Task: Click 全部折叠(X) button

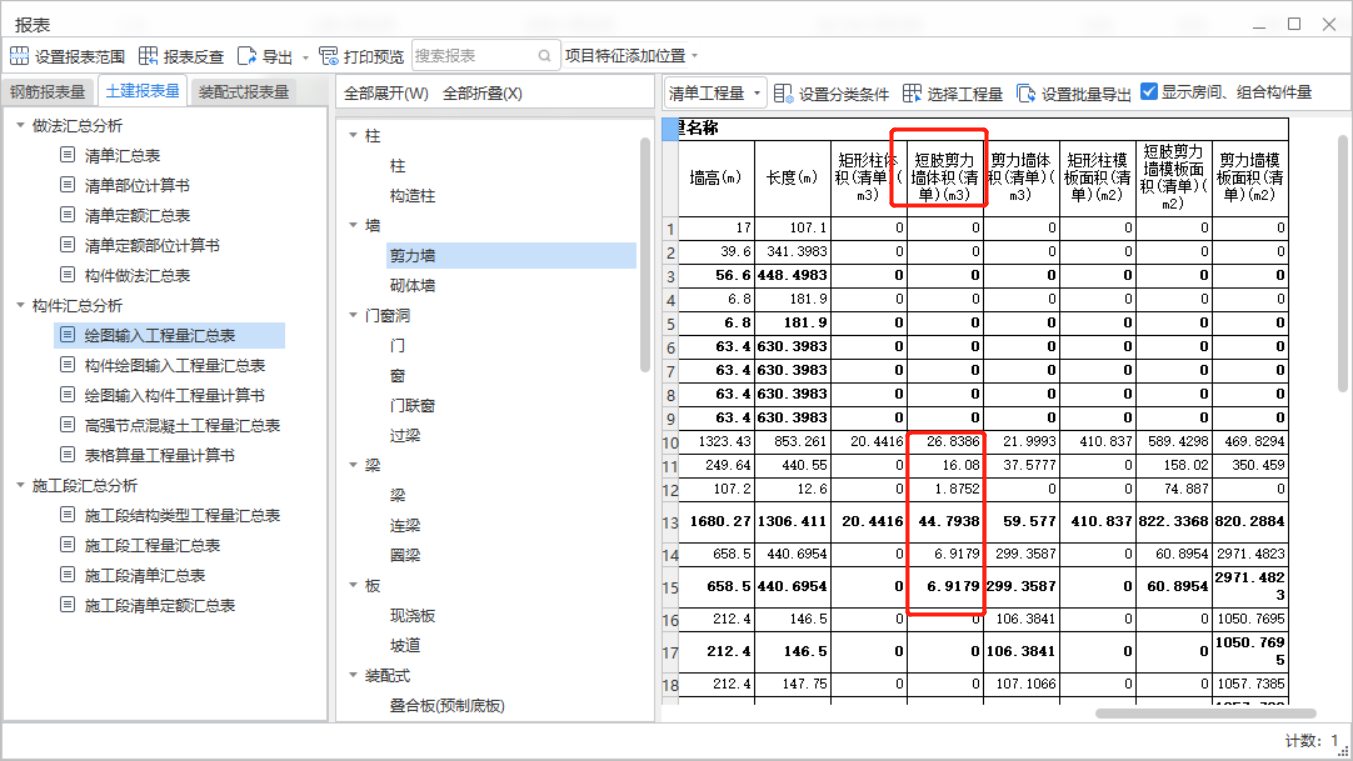Action: tap(482, 93)
